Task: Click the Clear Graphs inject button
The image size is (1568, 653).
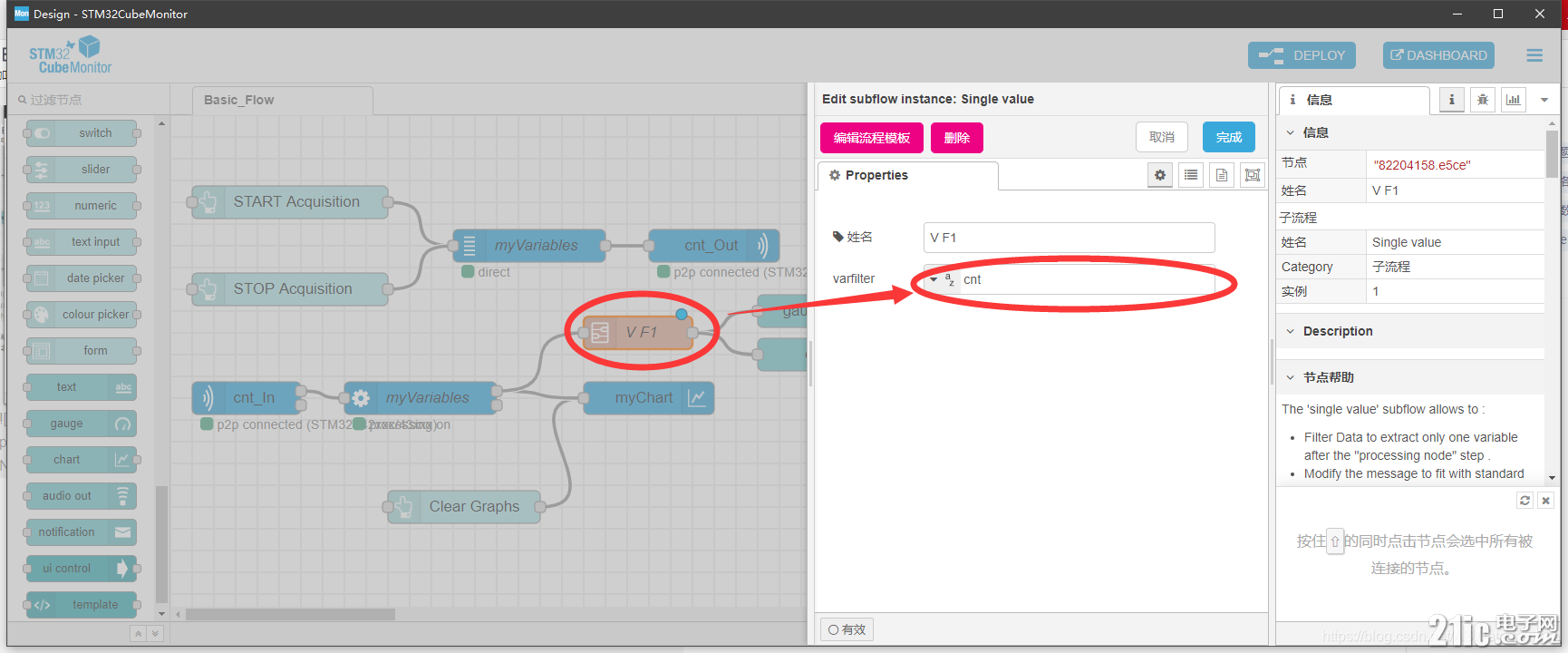Action: tap(404, 507)
